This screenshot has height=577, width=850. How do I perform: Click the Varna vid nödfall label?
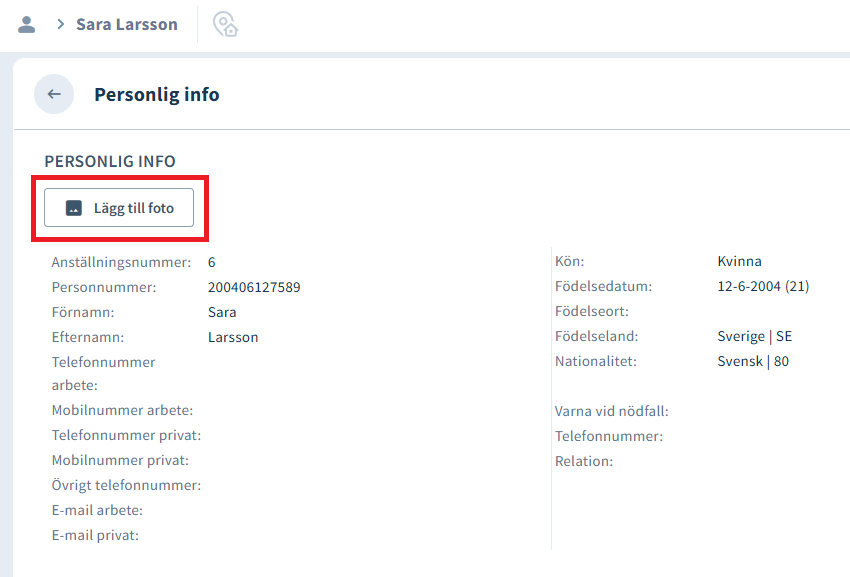(x=611, y=411)
